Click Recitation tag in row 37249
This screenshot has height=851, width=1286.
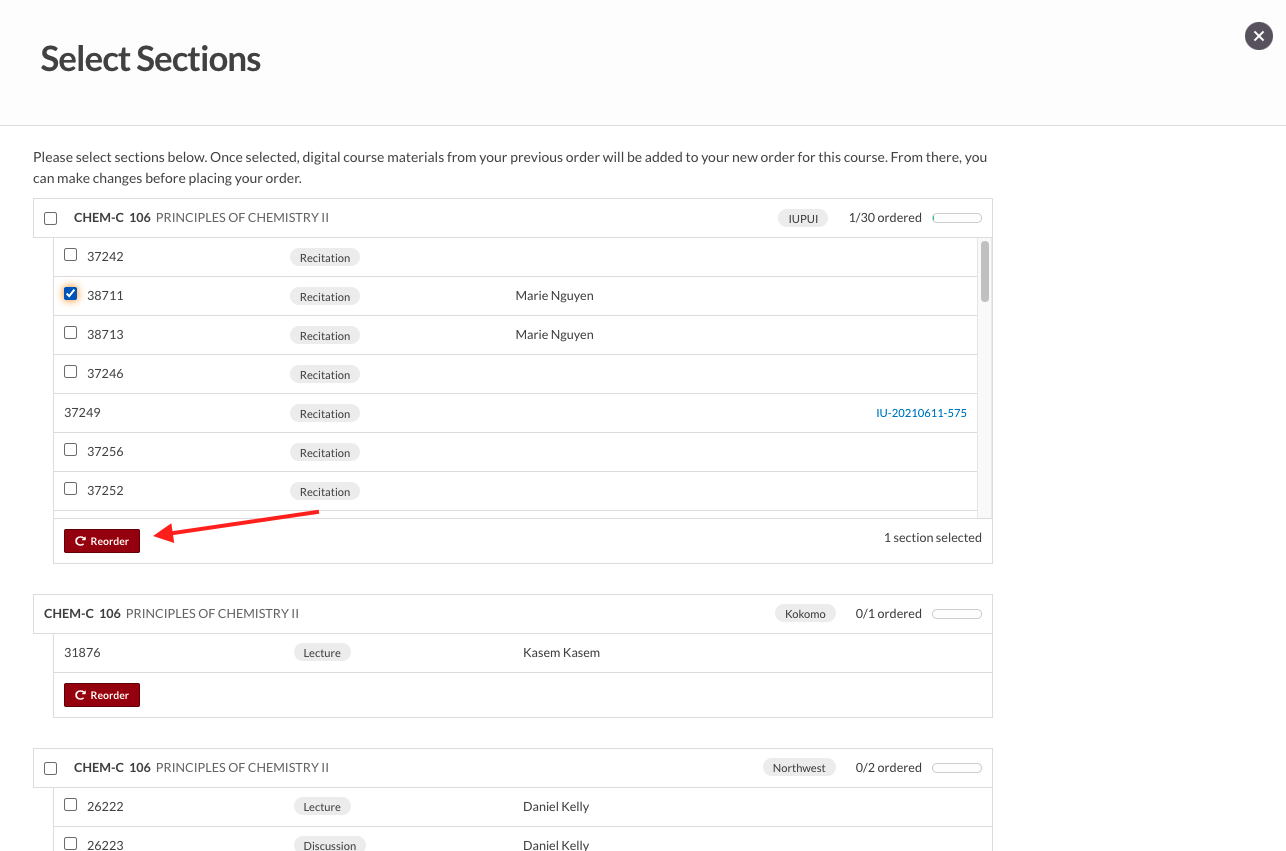click(x=325, y=413)
